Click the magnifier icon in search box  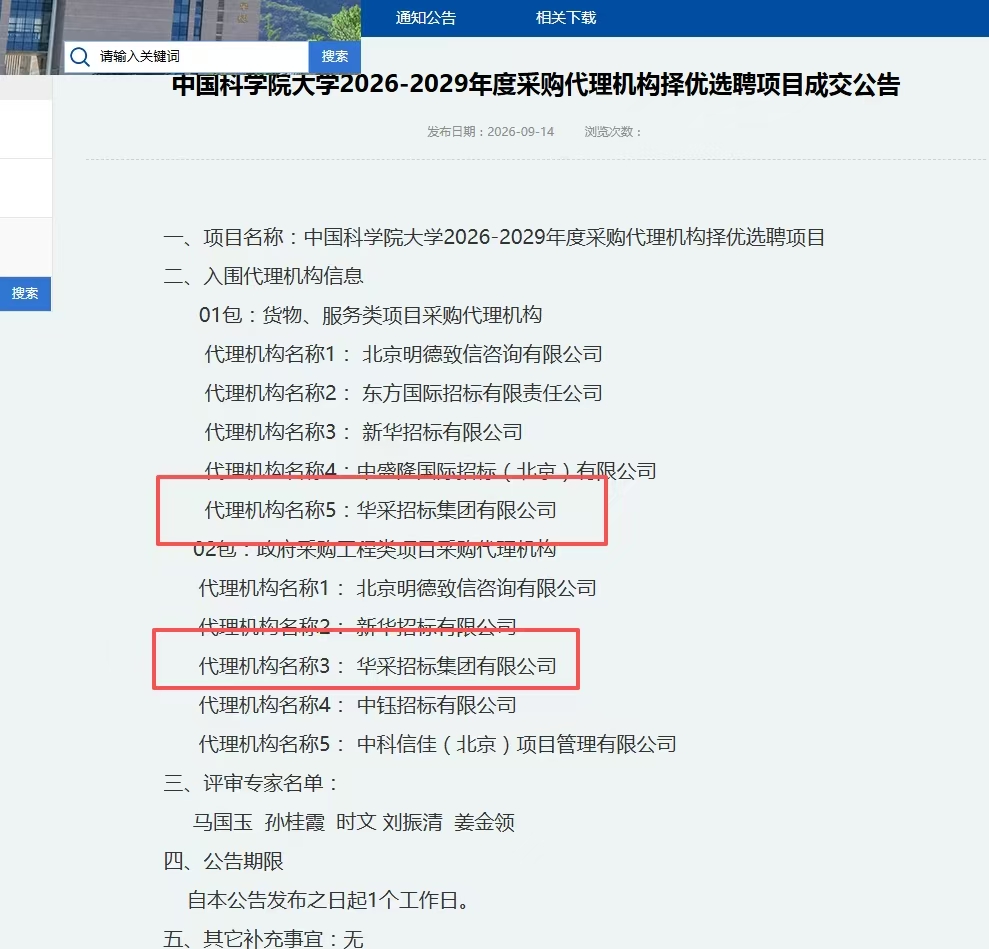tap(80, 57)
